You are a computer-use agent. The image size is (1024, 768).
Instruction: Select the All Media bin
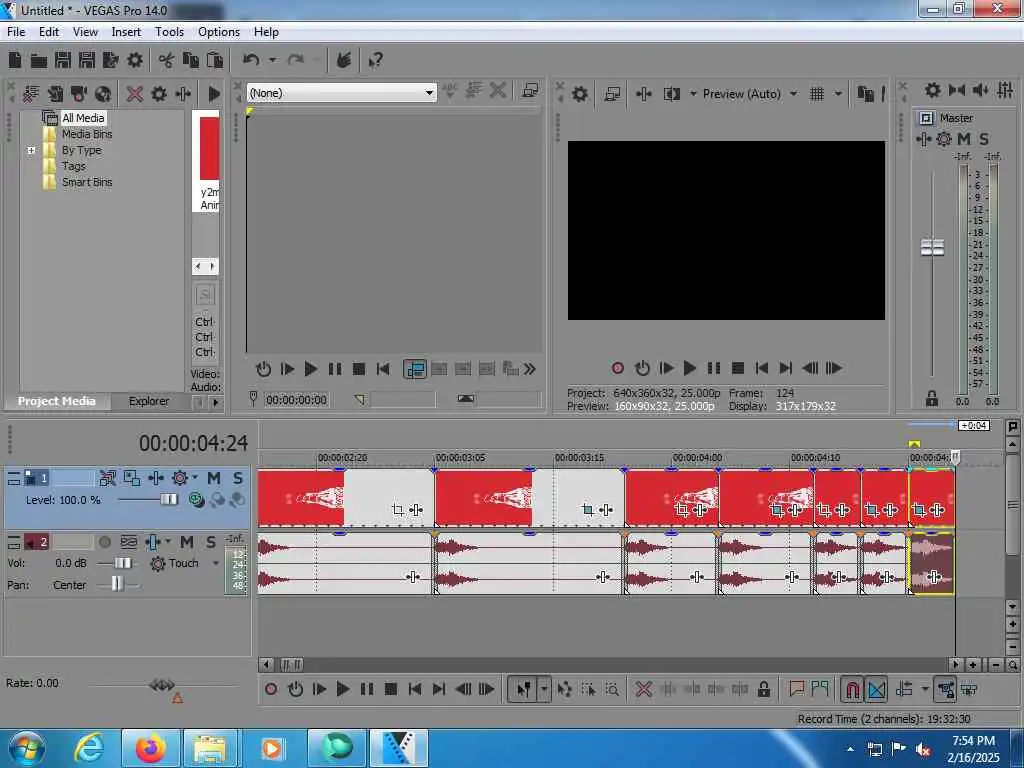coord(83,118)
